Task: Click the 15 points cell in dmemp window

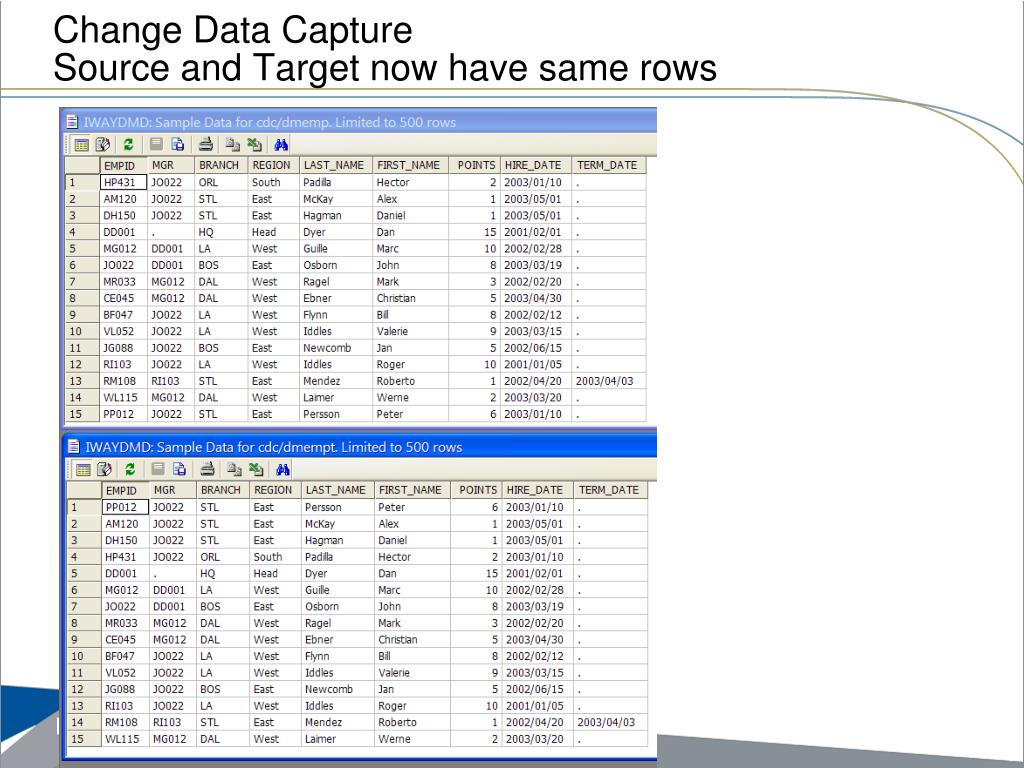Action: click(x=475, y=232)
